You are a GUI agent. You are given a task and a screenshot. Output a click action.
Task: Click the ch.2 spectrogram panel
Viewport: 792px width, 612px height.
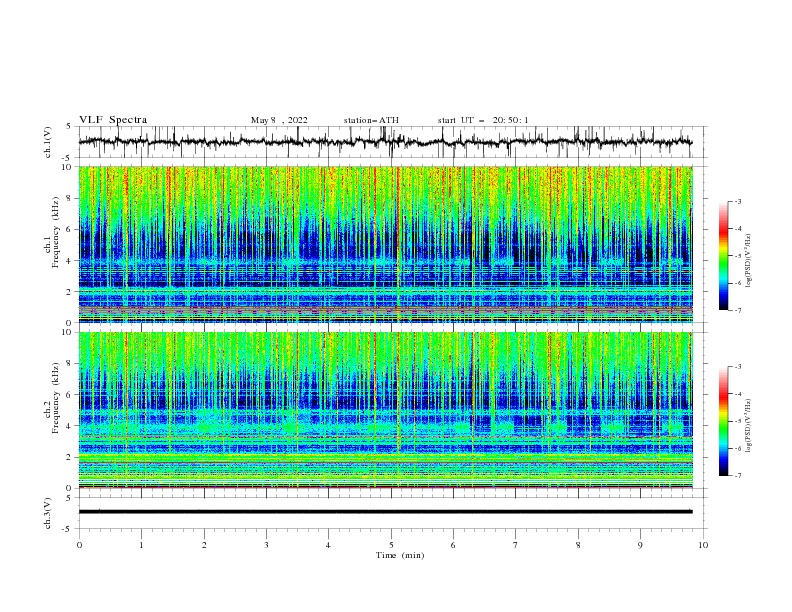pos(385,410)
